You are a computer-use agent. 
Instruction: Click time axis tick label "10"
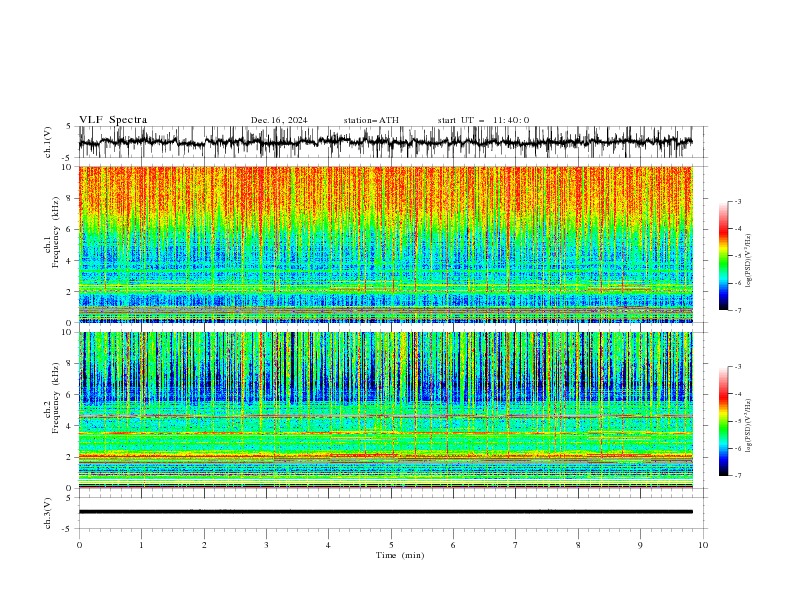pos(703,545)
